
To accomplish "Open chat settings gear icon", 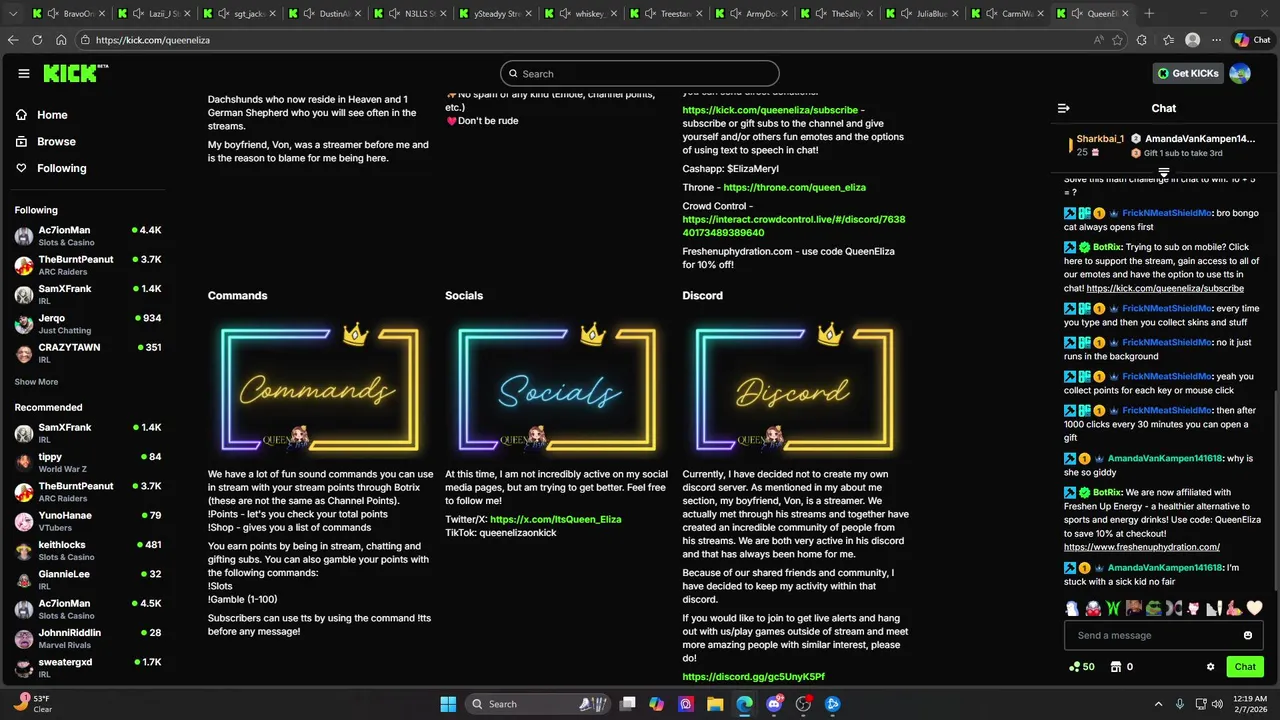I will pos(1210,666).
